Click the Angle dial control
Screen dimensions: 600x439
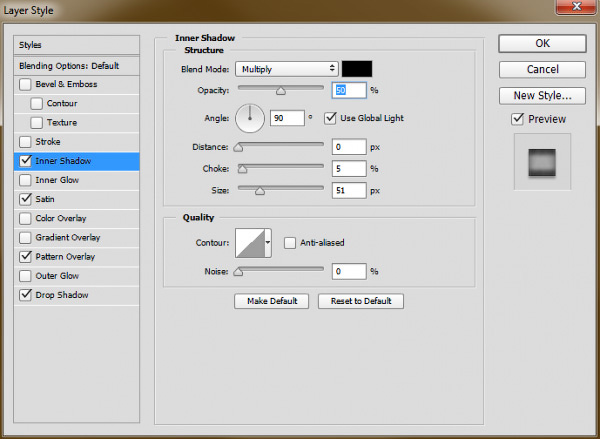click(x=250, y=118)
